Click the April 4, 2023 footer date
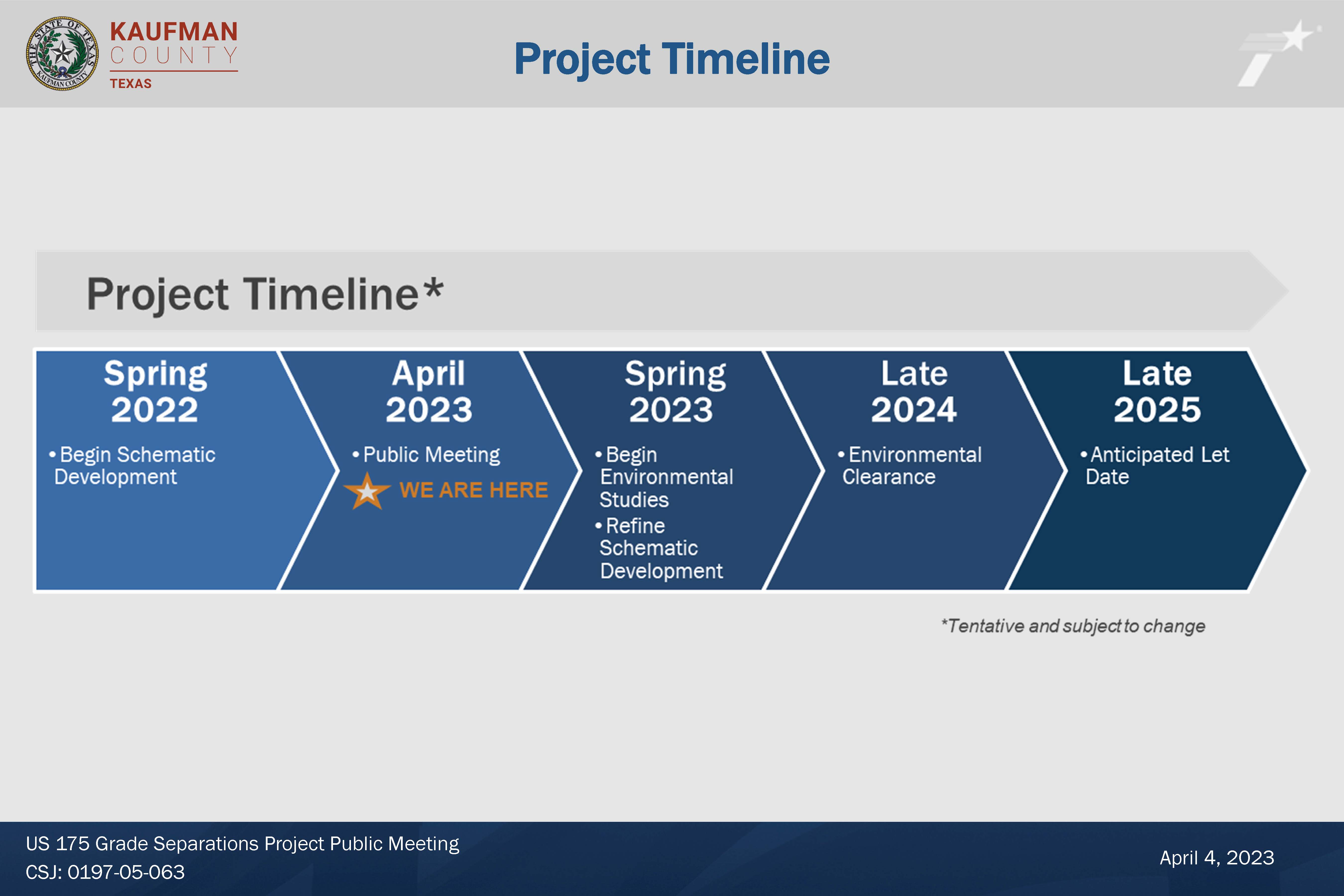 coord(1217,858)
